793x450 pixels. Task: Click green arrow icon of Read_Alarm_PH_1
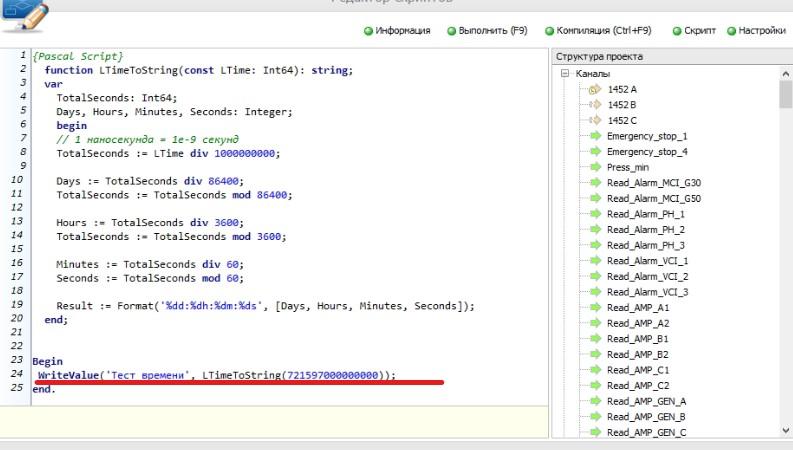pyautogui.click(x=595, y=214)
